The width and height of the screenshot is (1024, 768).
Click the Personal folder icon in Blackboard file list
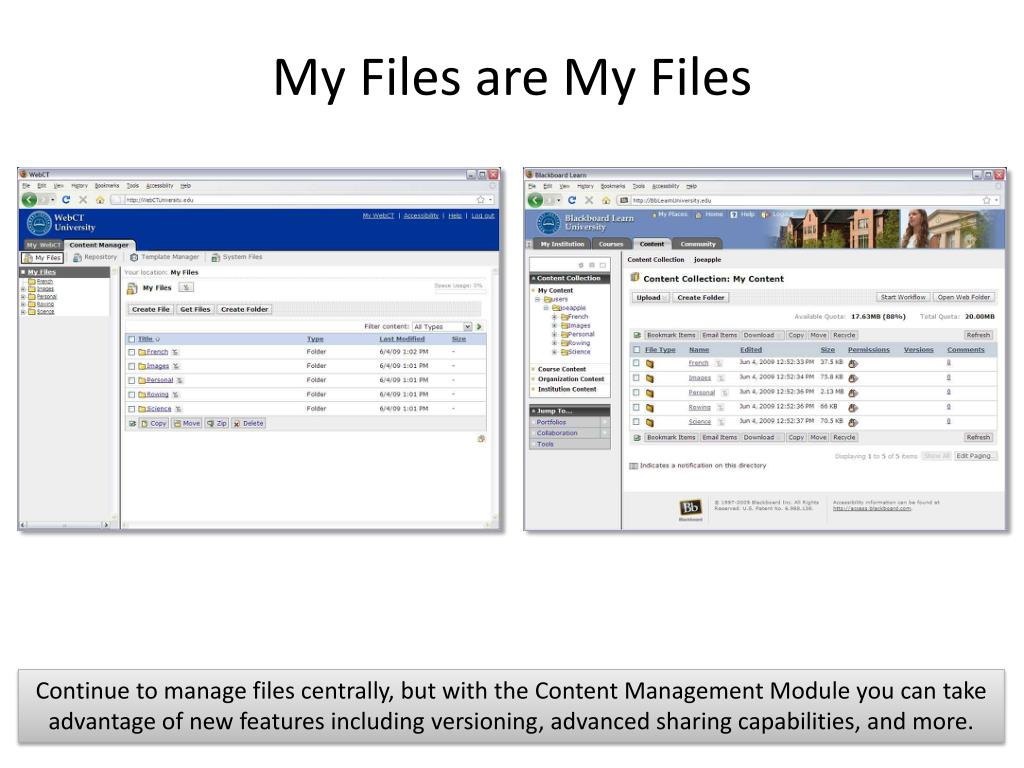650,393
